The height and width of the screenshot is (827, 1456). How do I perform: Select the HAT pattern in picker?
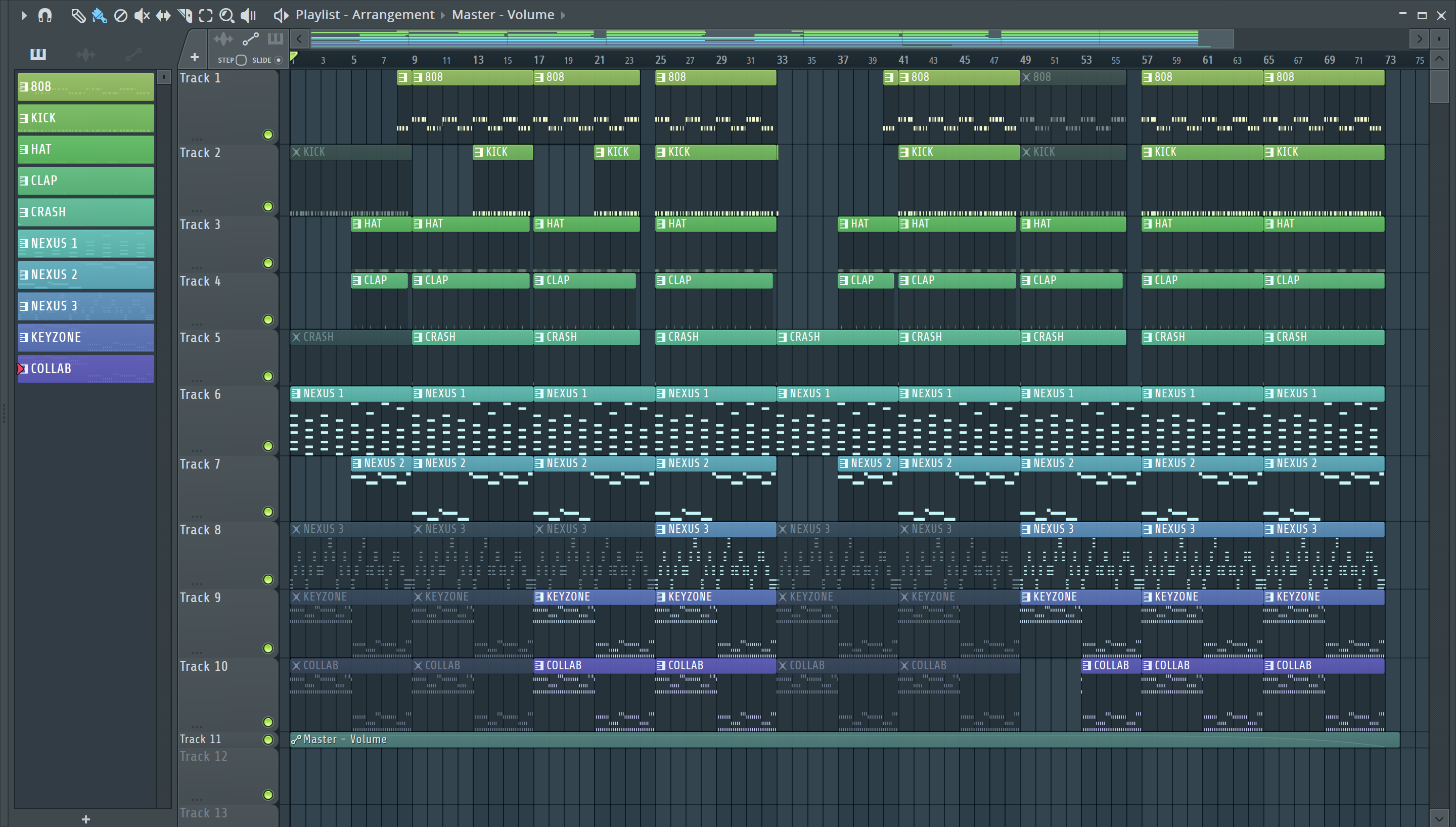[86, 150]
